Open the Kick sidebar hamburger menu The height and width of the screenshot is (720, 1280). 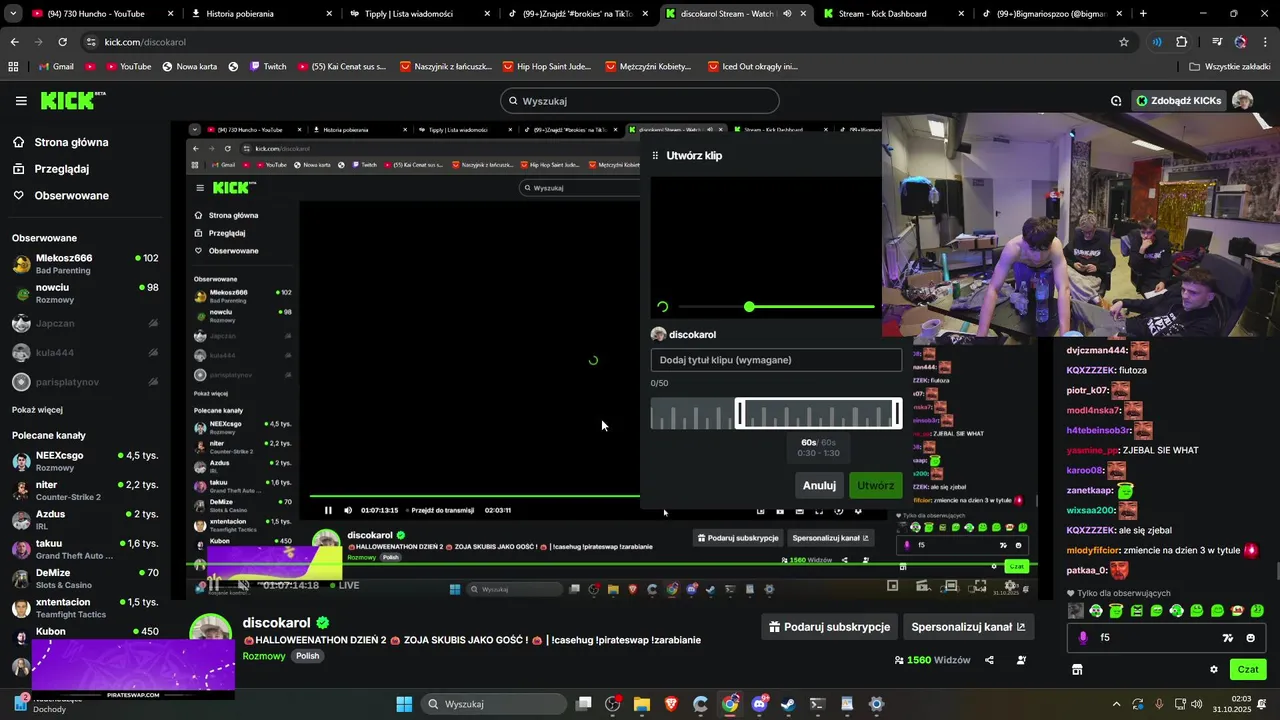click(x=21, y=101)
